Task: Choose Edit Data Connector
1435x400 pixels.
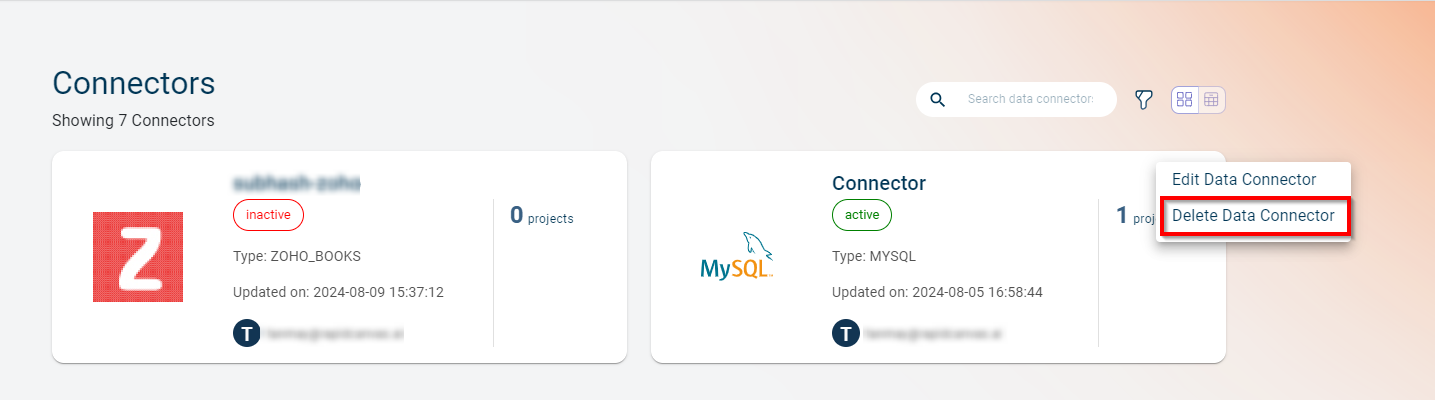Action: [1244, 180]
